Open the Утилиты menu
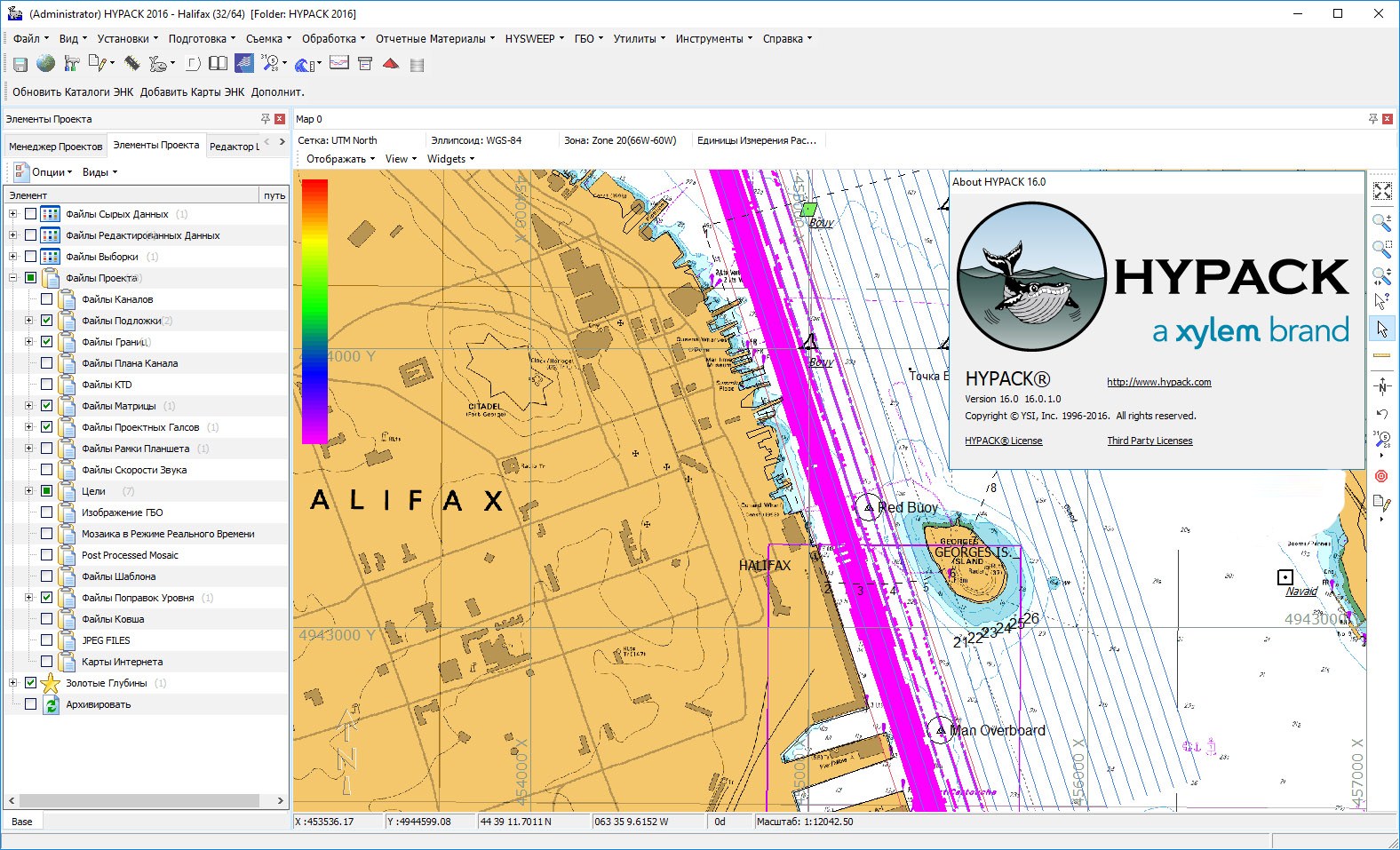The image size is (1400, 850). coord(639,38)
